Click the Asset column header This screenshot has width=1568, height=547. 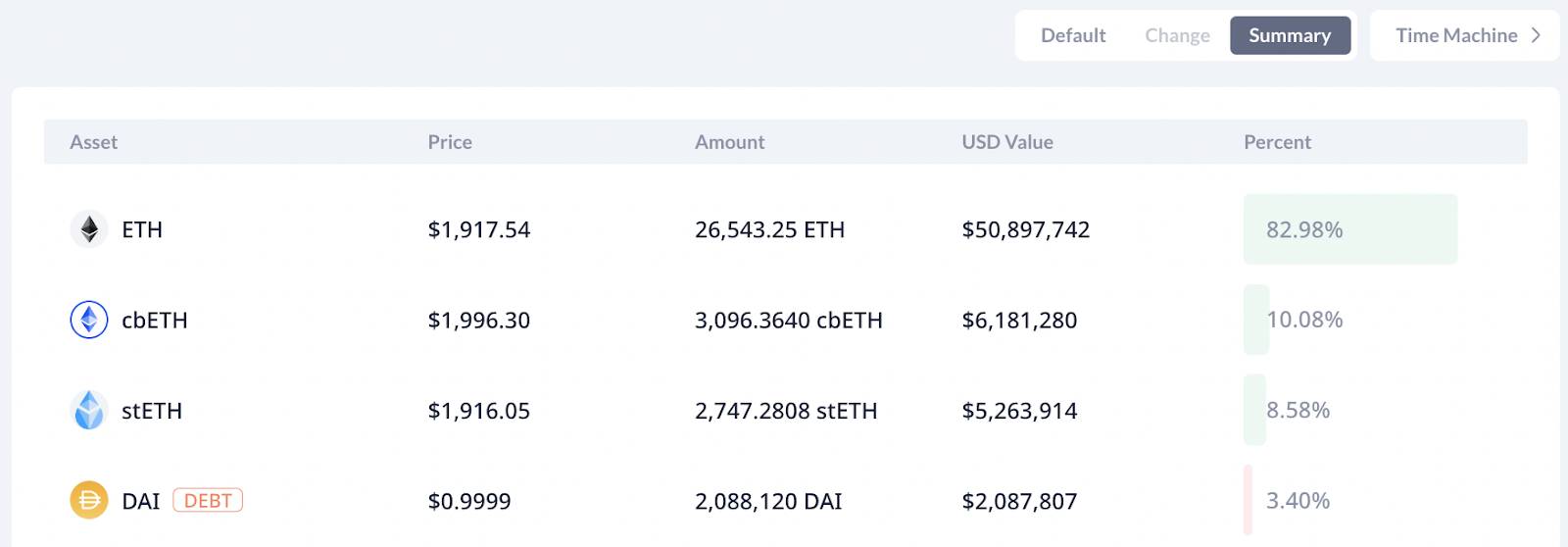click(93, 142)
